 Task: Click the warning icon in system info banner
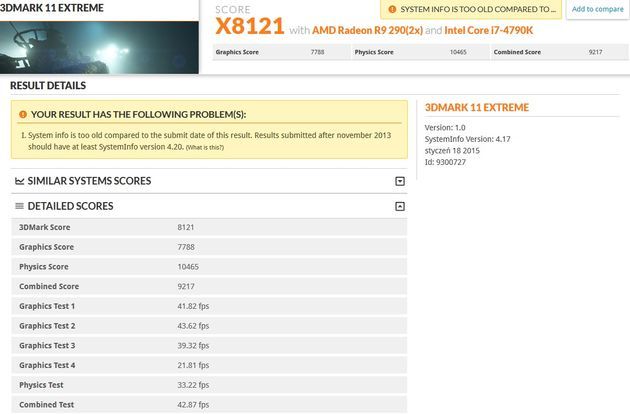392,9
